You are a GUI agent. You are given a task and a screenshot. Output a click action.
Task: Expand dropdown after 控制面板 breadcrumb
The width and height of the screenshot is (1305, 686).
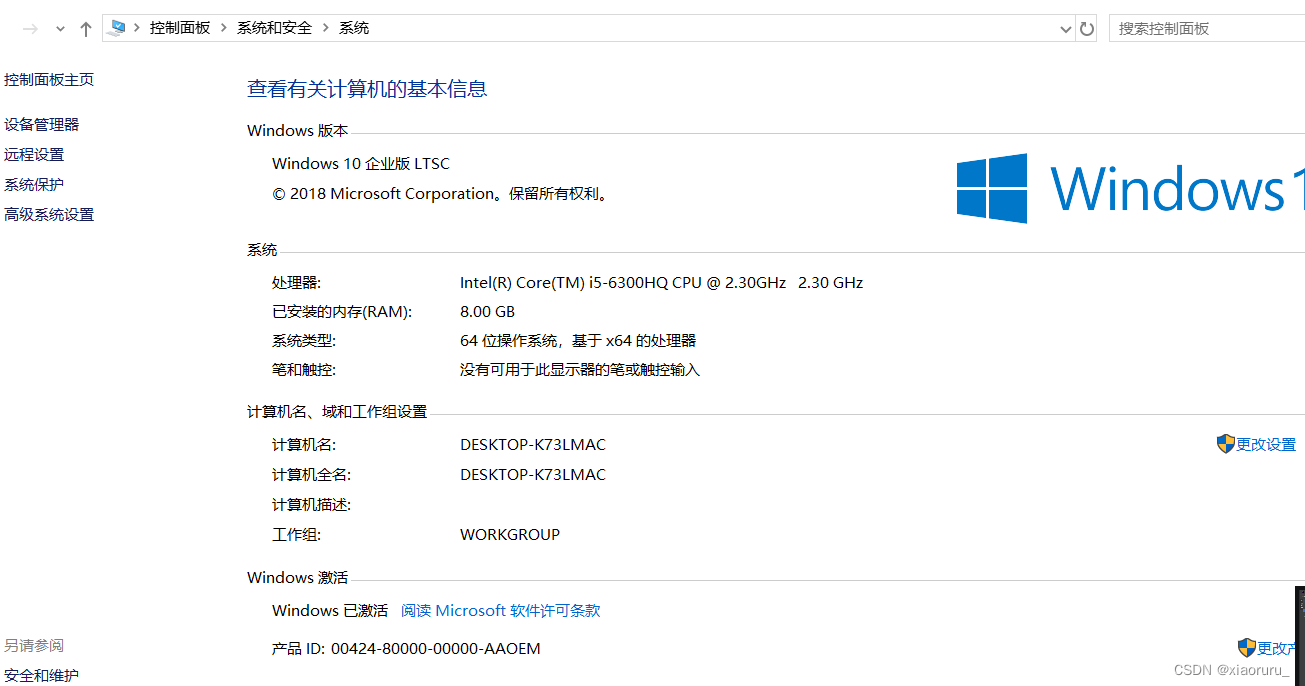pyautogui.click(x=224, y=28)
